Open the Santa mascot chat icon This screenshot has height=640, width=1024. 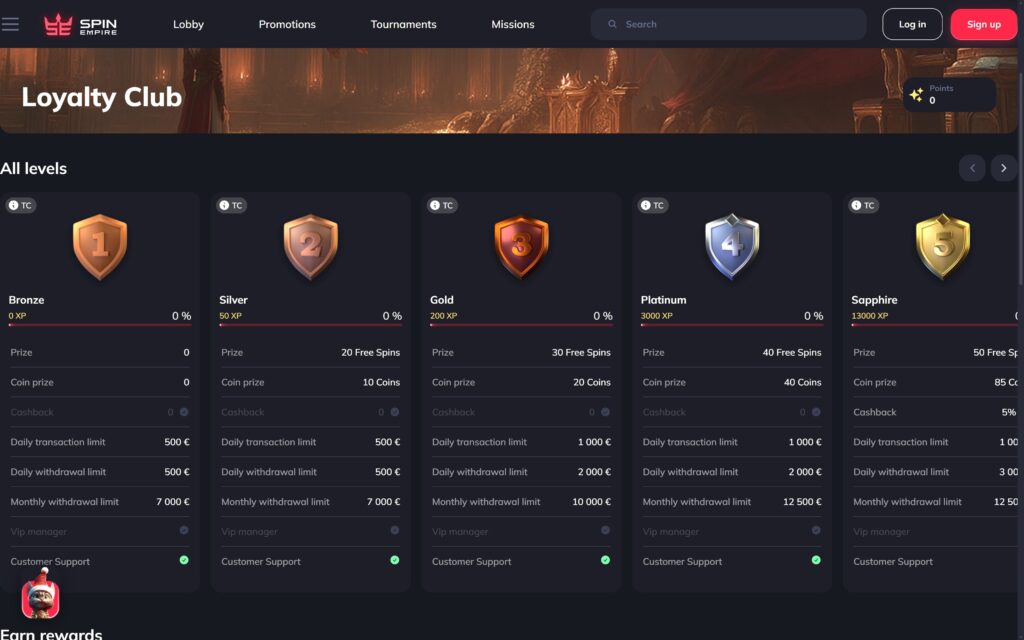click(40, 597)
